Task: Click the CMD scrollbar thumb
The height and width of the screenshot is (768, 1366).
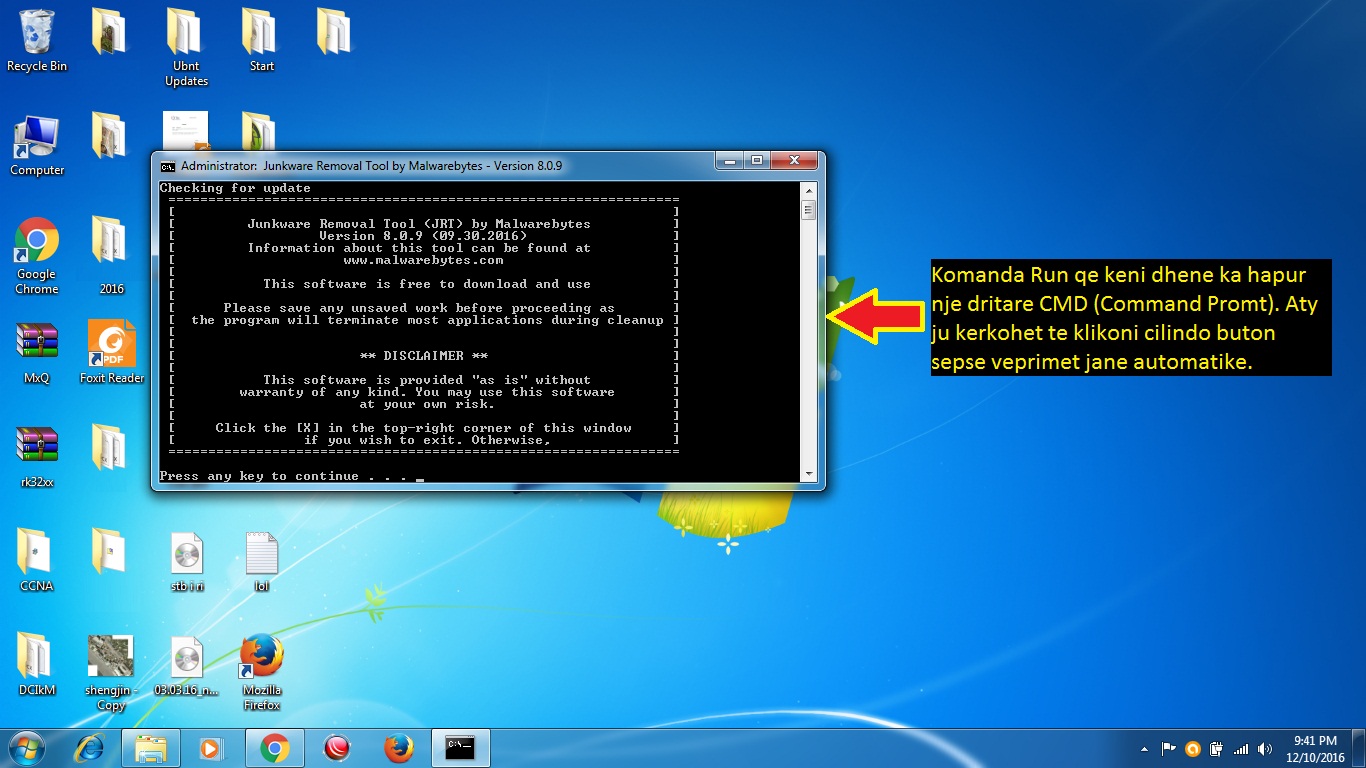Action: tap(808, 210)
